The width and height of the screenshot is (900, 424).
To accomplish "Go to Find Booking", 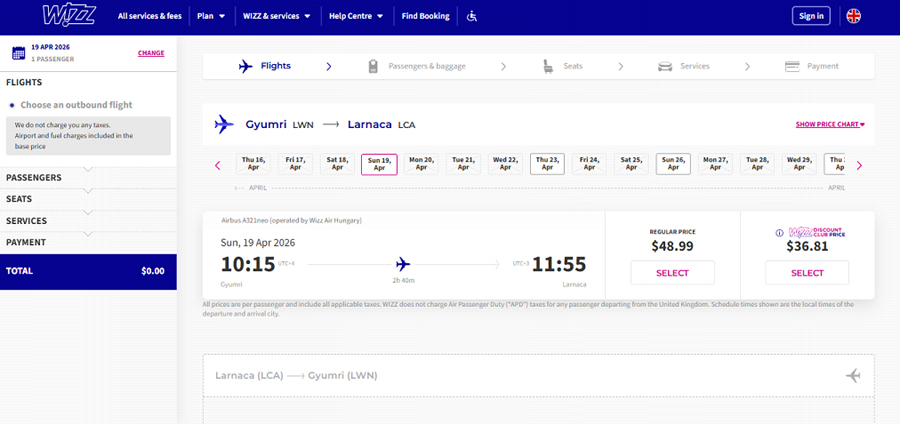I will click(425, 16).
